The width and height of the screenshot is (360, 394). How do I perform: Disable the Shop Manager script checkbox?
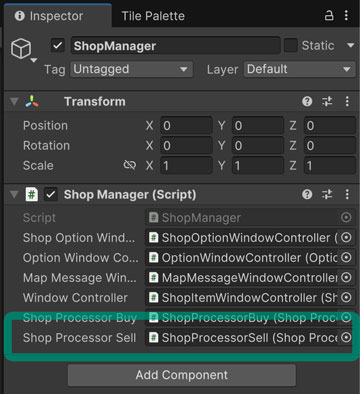(51, 194)
